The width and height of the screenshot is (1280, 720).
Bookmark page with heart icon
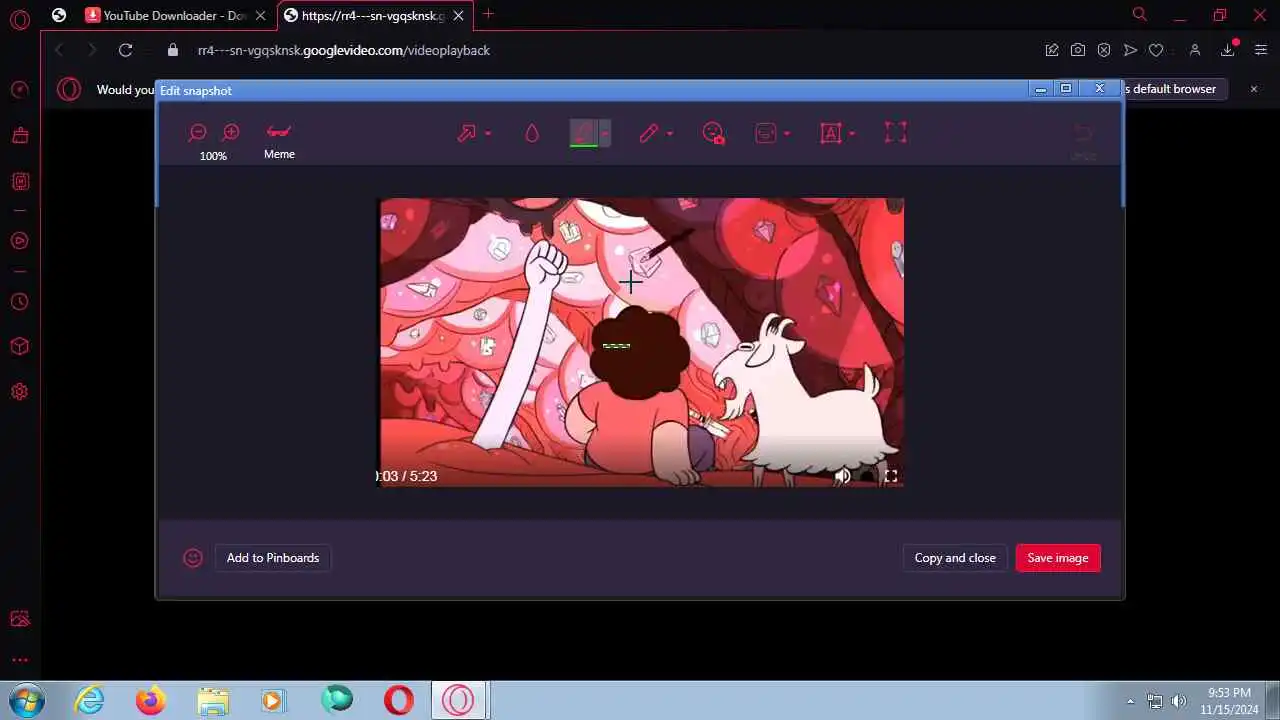1156,50
